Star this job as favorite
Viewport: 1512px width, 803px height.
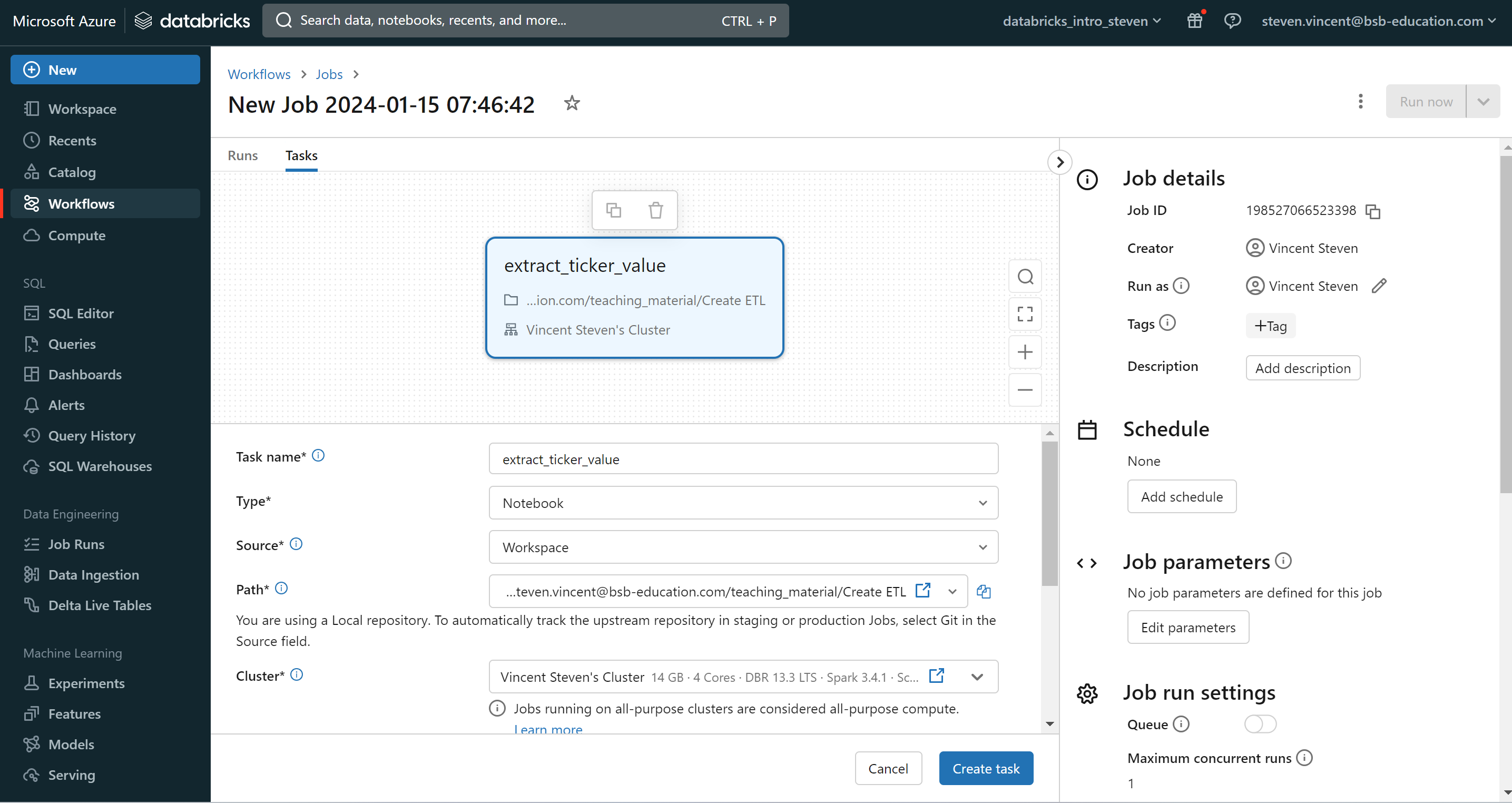[572, 103]
